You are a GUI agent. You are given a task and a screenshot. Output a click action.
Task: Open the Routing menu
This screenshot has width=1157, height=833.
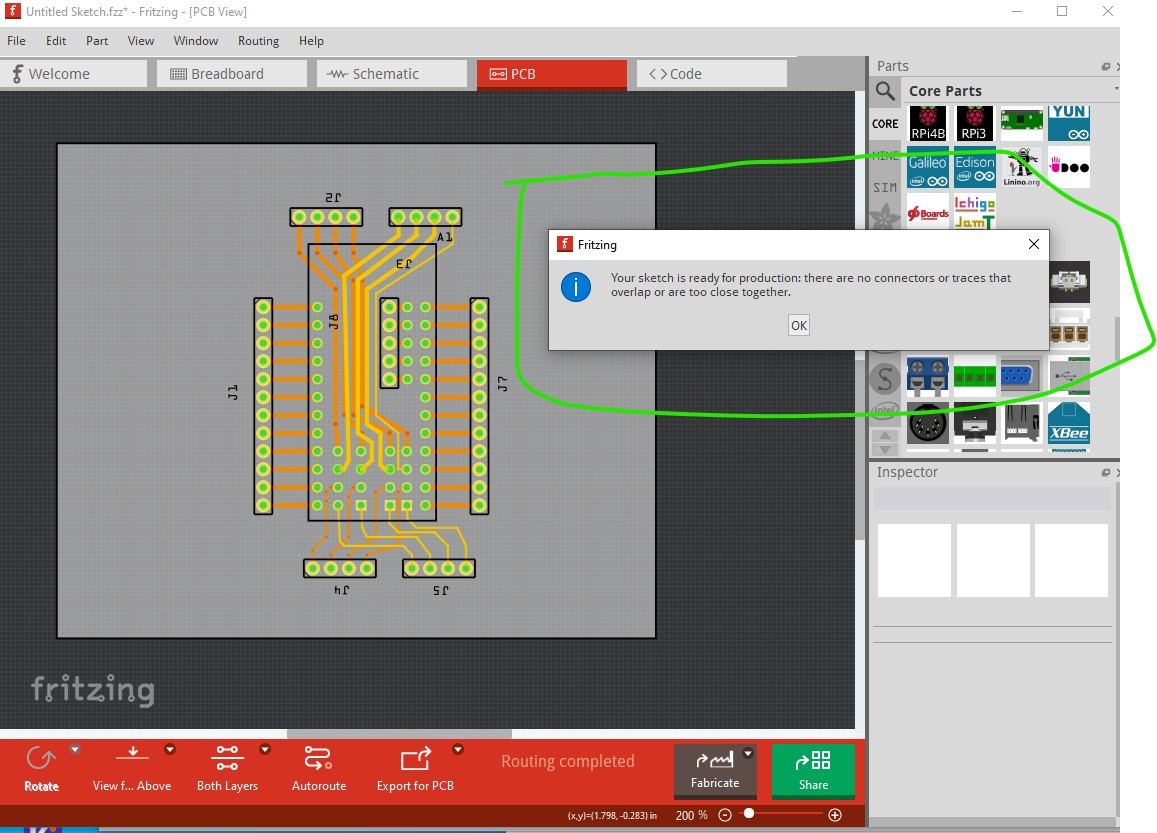258,41
